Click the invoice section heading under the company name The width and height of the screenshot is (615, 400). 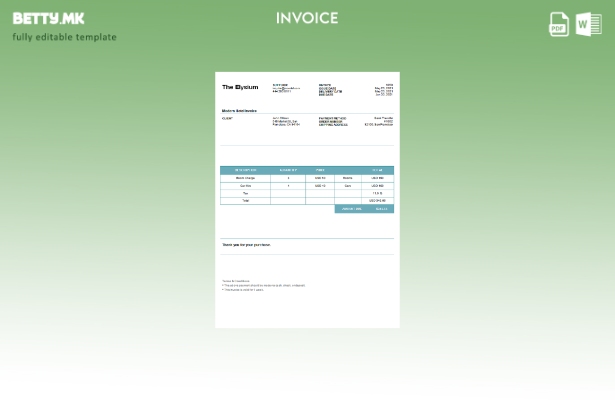(239, 110)
